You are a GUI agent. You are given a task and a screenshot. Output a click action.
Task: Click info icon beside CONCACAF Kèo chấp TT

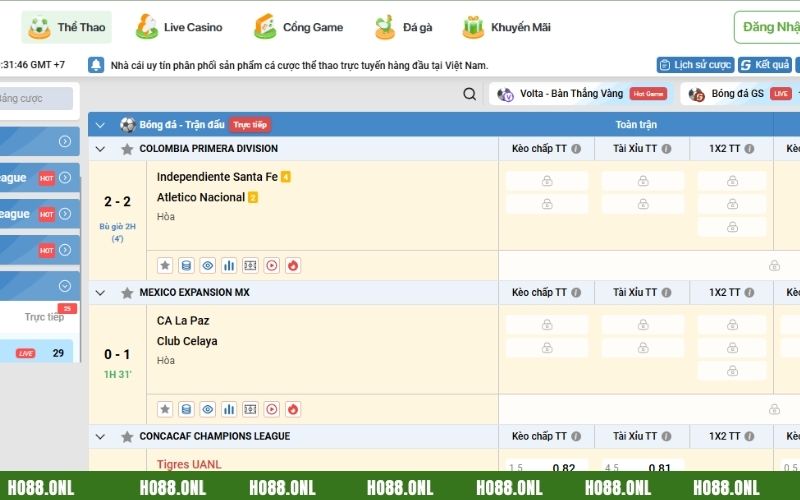[x=576, y=437]
